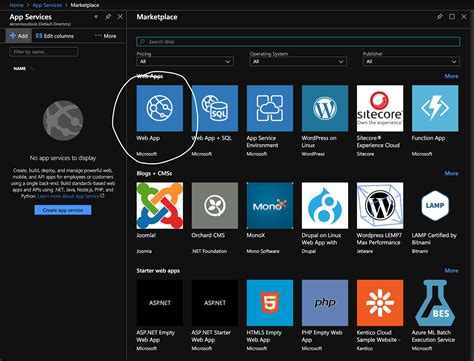Select the Azure ML Batch Execution Service icon
This screenshot has height=361, width=474.
tap(435, 303)
